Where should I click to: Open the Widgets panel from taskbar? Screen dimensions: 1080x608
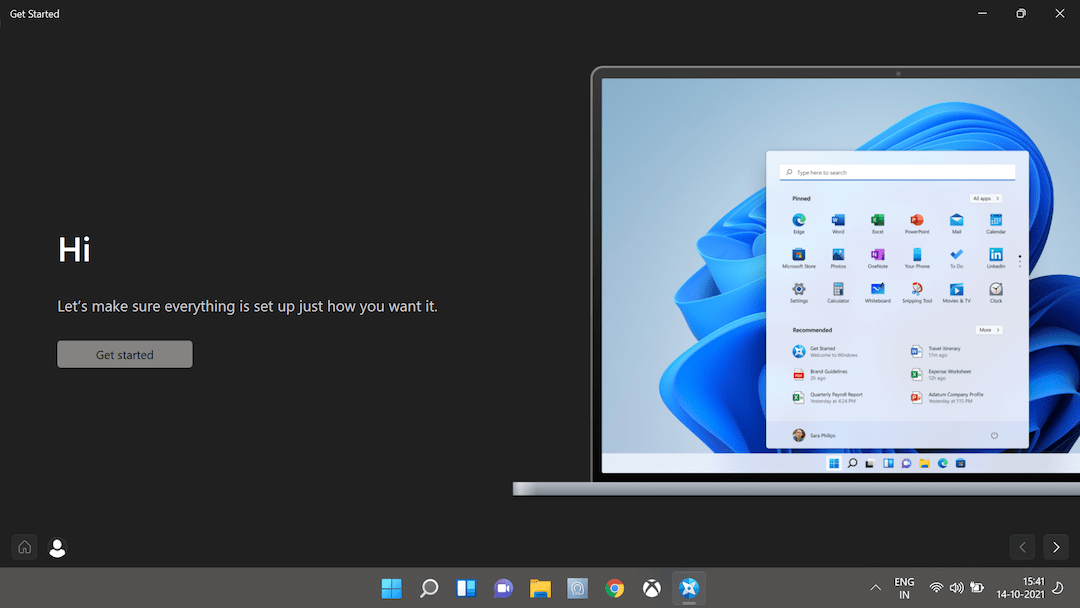point(466,588)
